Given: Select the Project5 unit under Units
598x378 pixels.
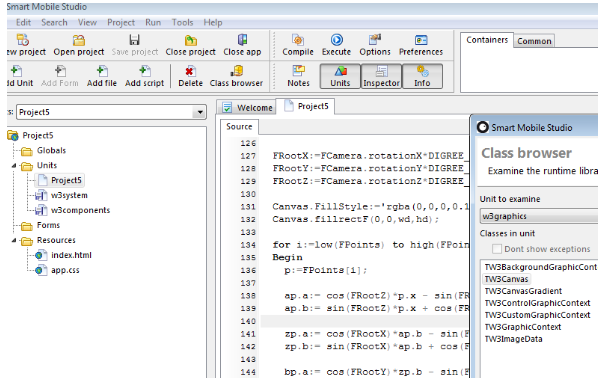Looking at the screenshot, I should tap(66, 180).
